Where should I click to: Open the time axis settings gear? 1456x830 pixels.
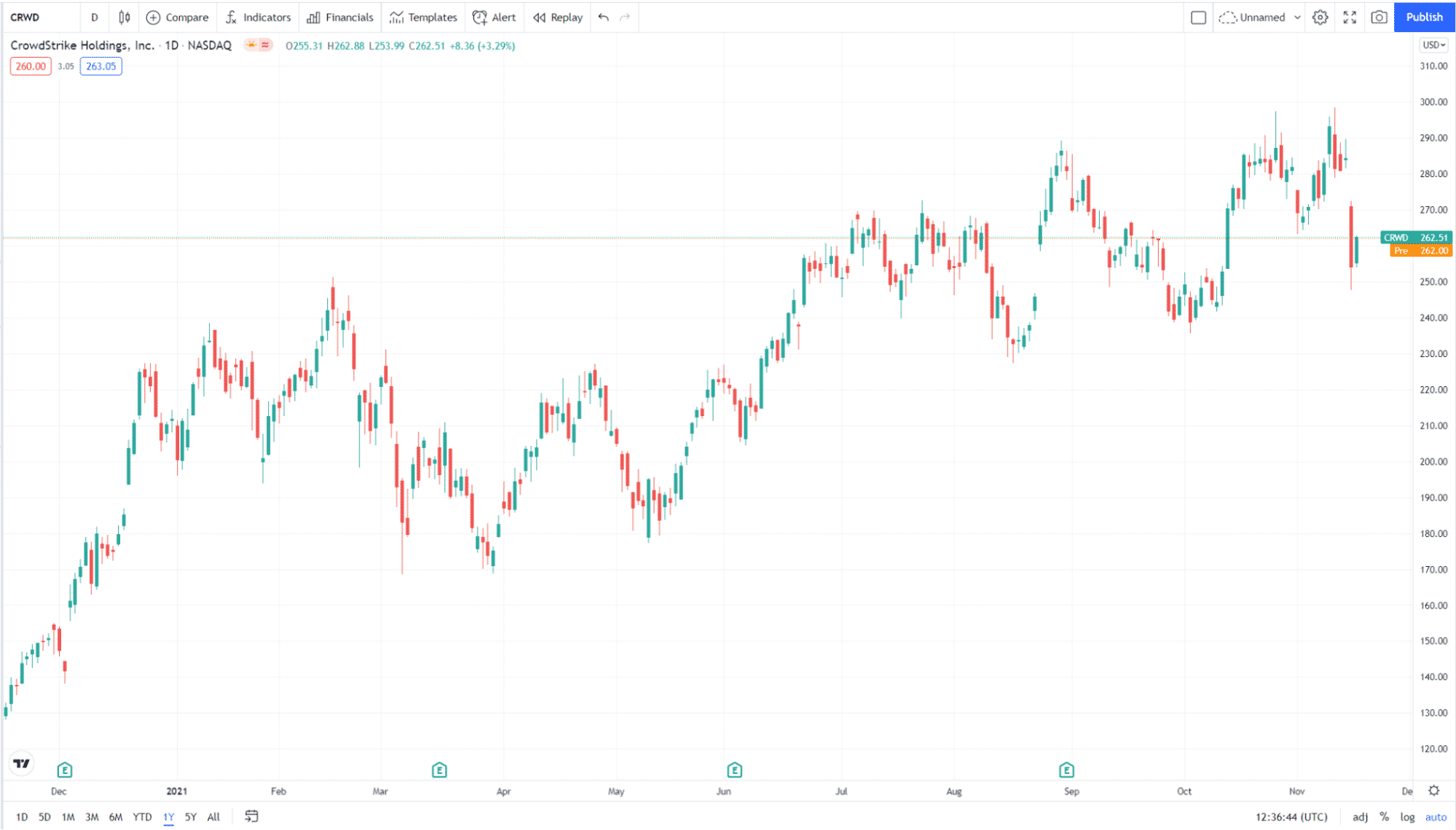pyautogui.click(x=1433, y=791)
